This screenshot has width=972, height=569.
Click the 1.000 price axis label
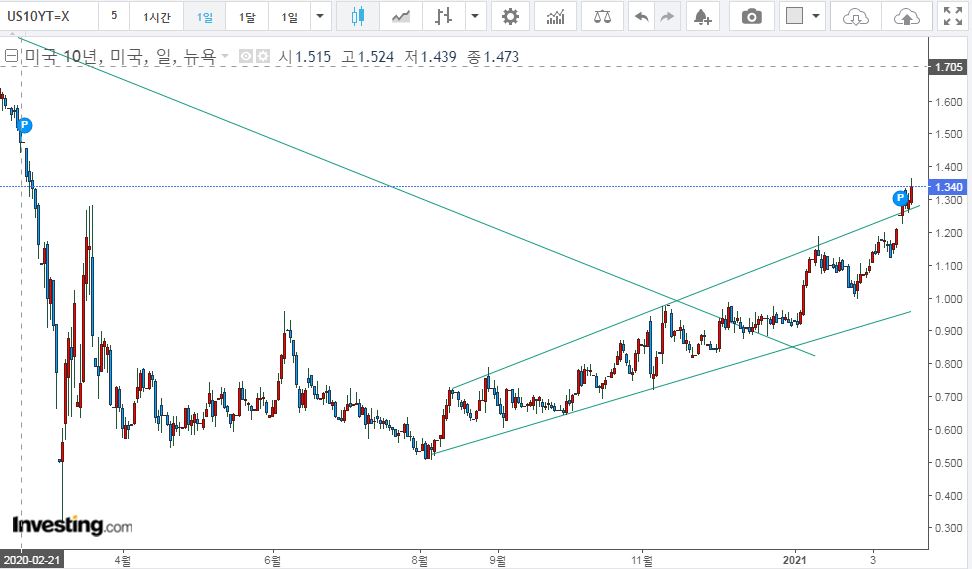point(949,298)
